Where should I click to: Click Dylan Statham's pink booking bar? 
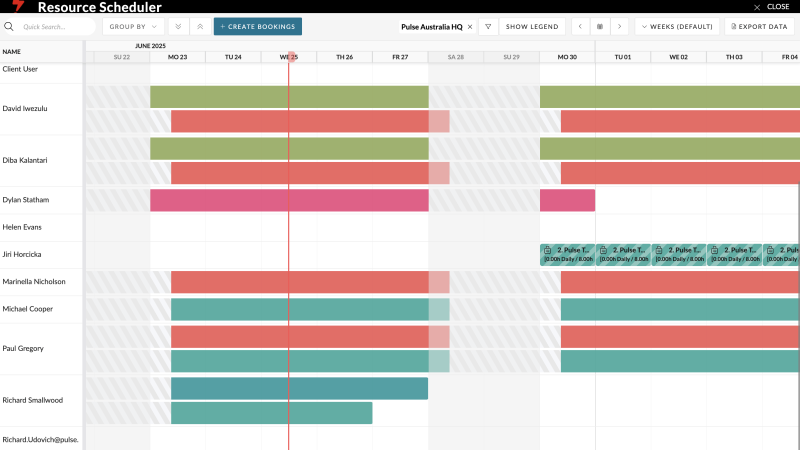[x=289, y=200]
